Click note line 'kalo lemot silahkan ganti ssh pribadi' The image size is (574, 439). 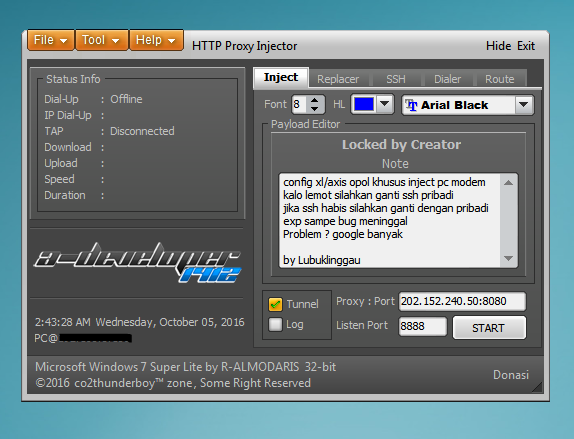tap(368, 195)
